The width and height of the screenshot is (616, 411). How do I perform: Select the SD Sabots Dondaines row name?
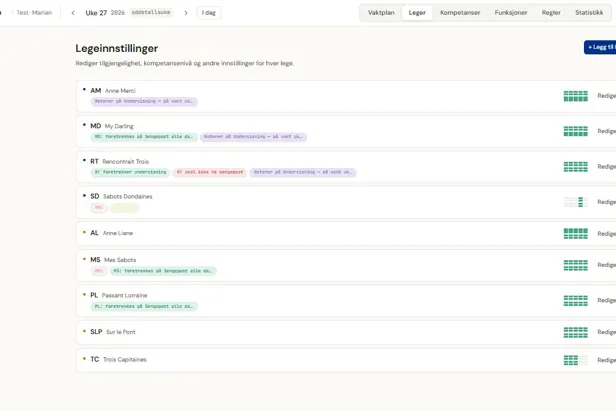(x=121, y=196)
